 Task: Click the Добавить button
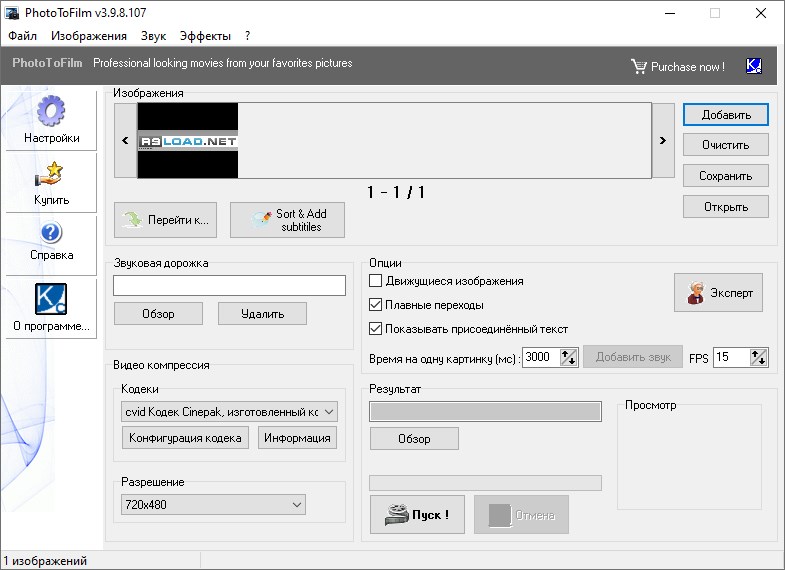coord(725,115)
